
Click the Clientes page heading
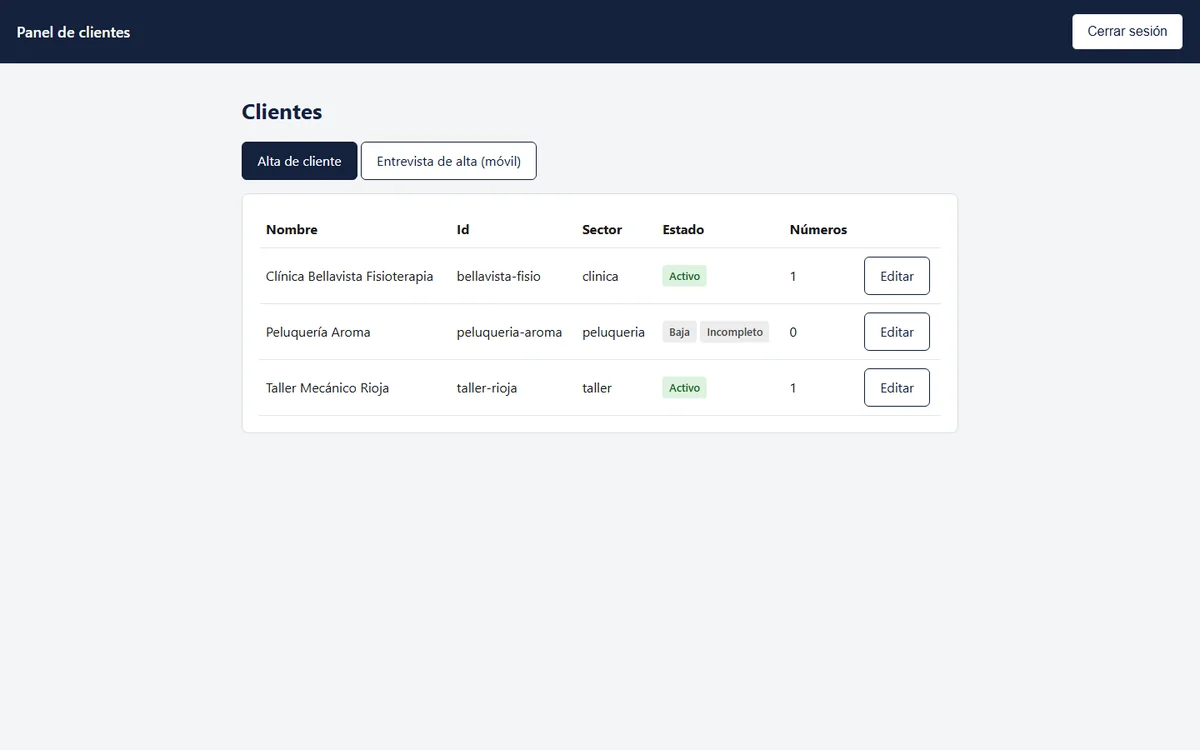click(x=282, y=112)
